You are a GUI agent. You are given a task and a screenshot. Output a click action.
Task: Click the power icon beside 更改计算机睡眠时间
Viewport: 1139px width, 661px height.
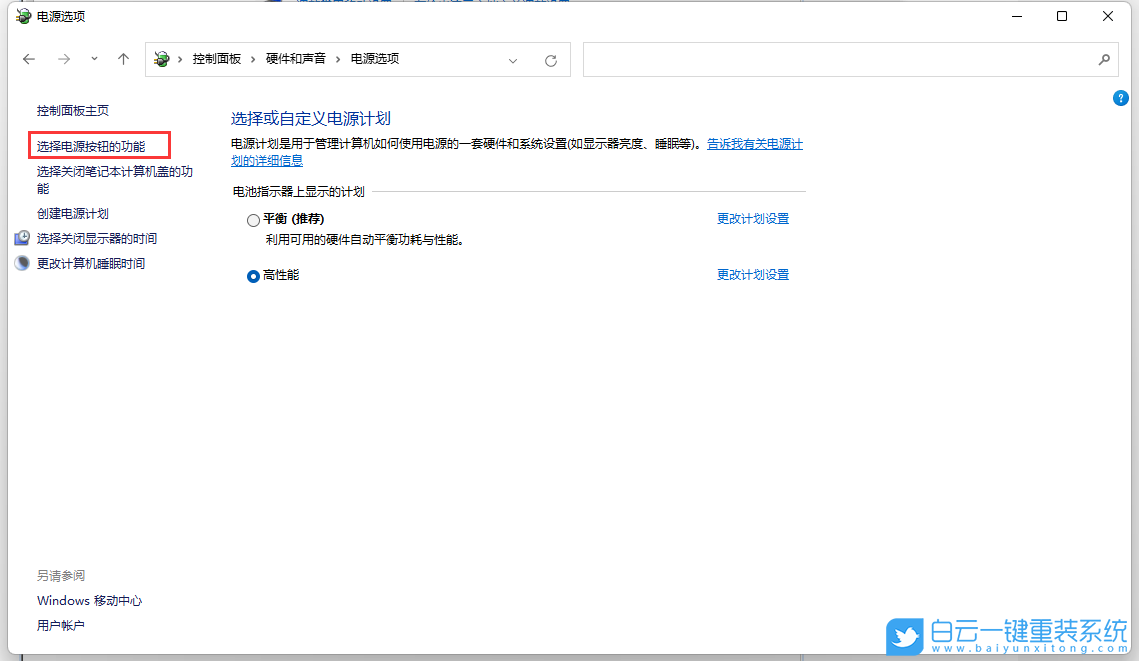point(22,263)
